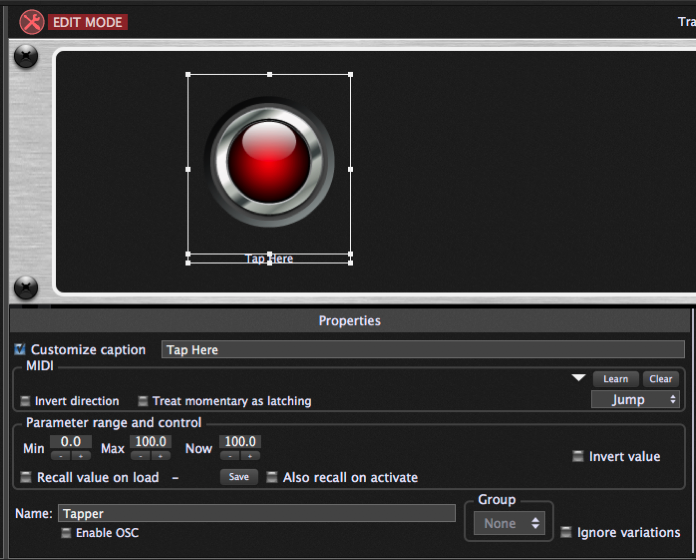Click the top-center resize handle of widget
Screen dimensions: 696x560
269,75
